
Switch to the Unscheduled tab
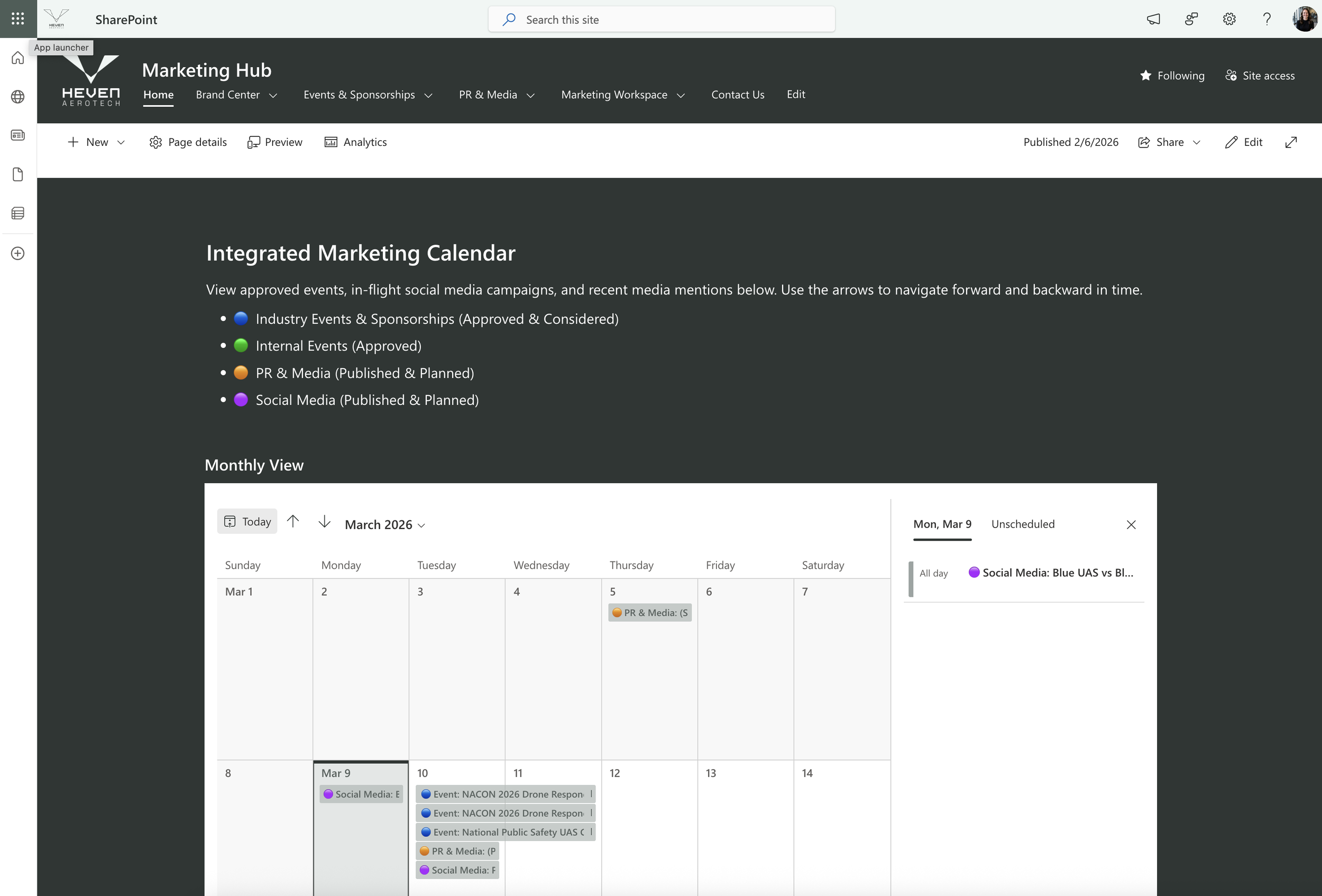(1023, 524)
